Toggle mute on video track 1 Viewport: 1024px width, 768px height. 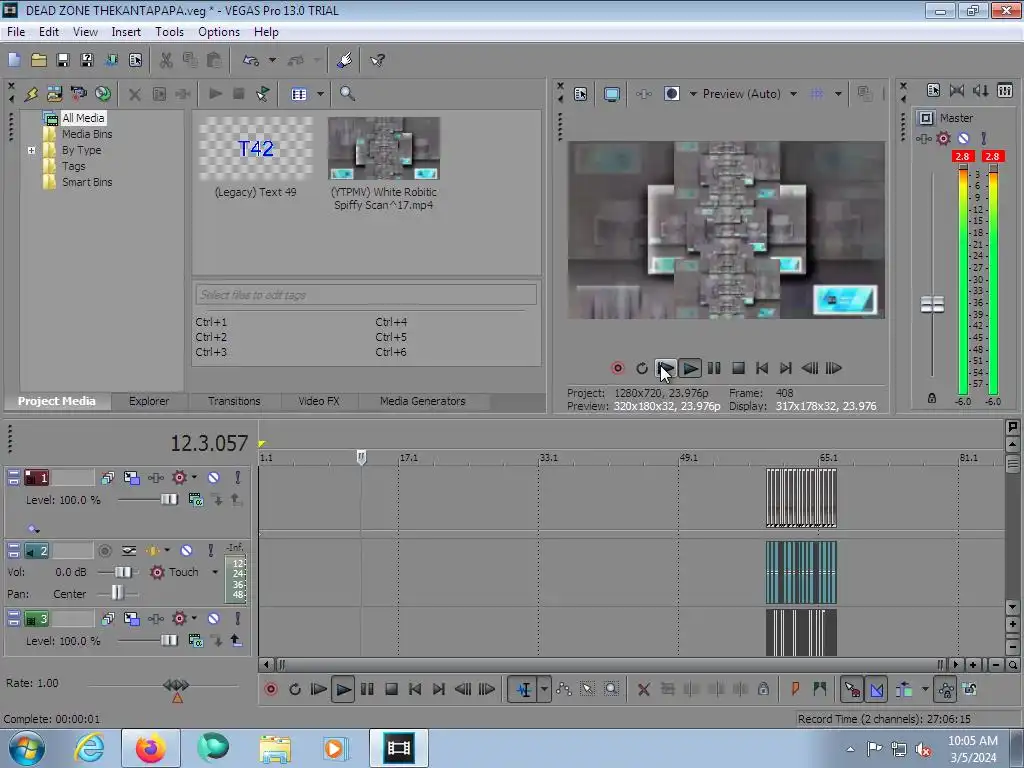pyautogui.click(x=214, y=478)
